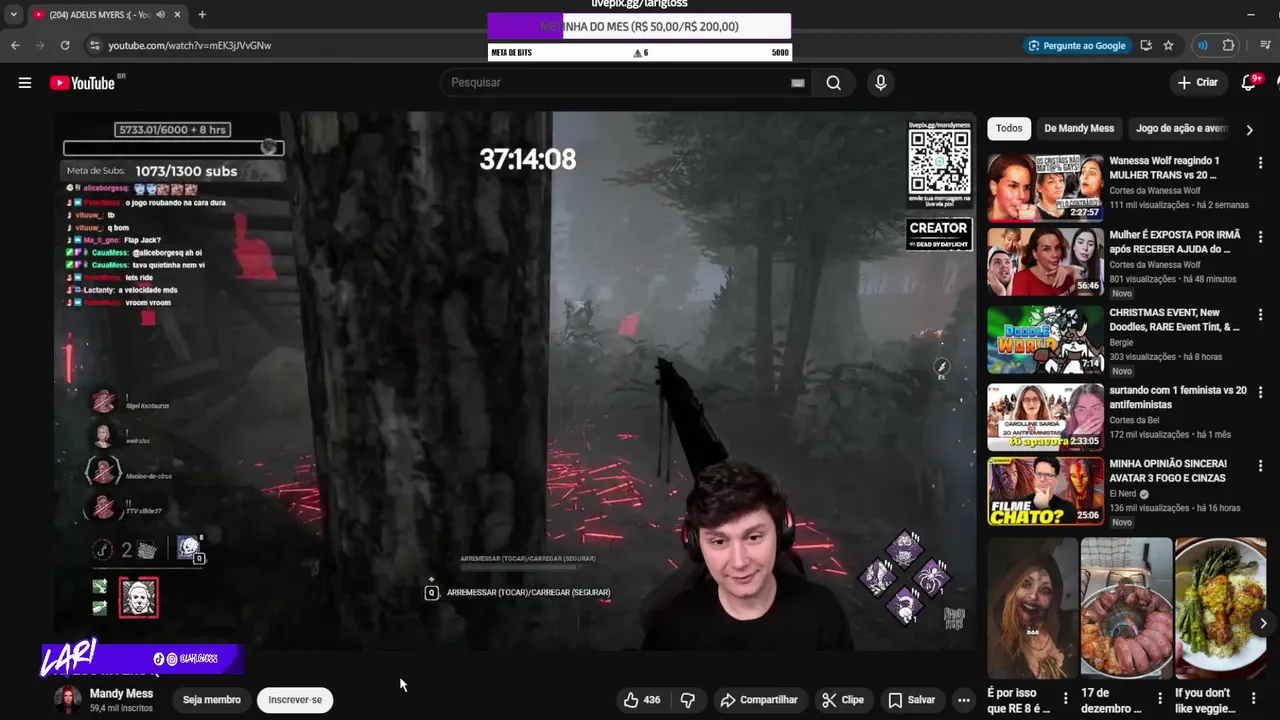Save video with Salvar button
Screen dimensions: 1280x720
[x=912, y=700]
